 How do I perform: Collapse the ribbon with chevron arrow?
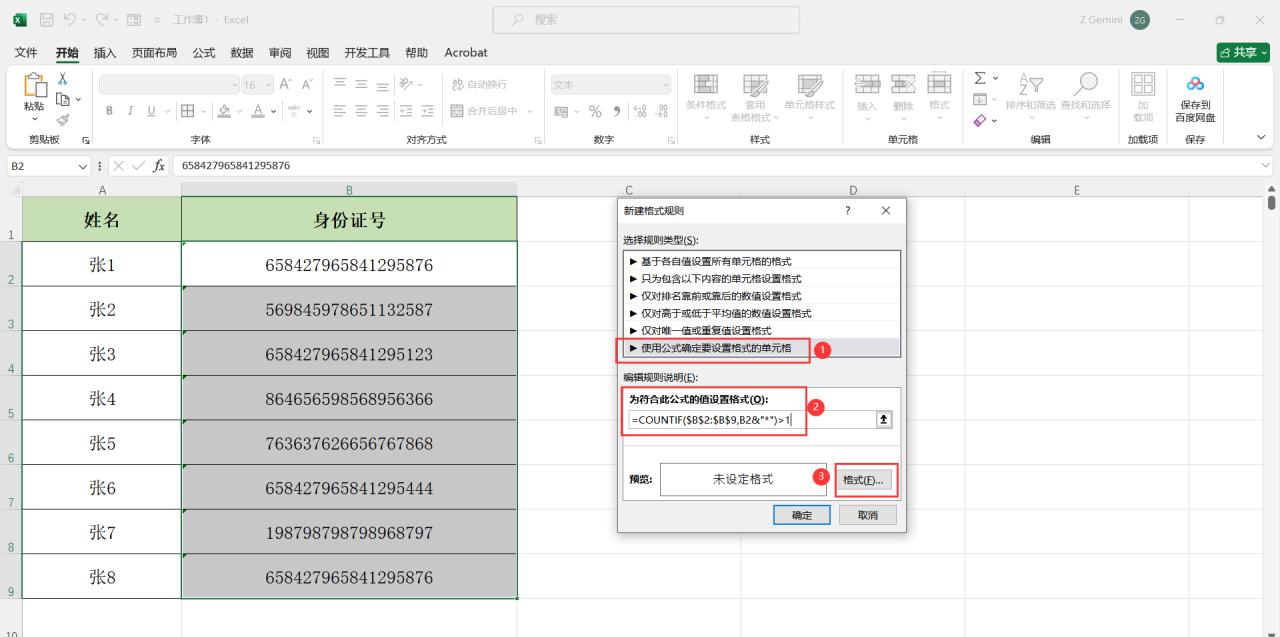point(1260,138)
